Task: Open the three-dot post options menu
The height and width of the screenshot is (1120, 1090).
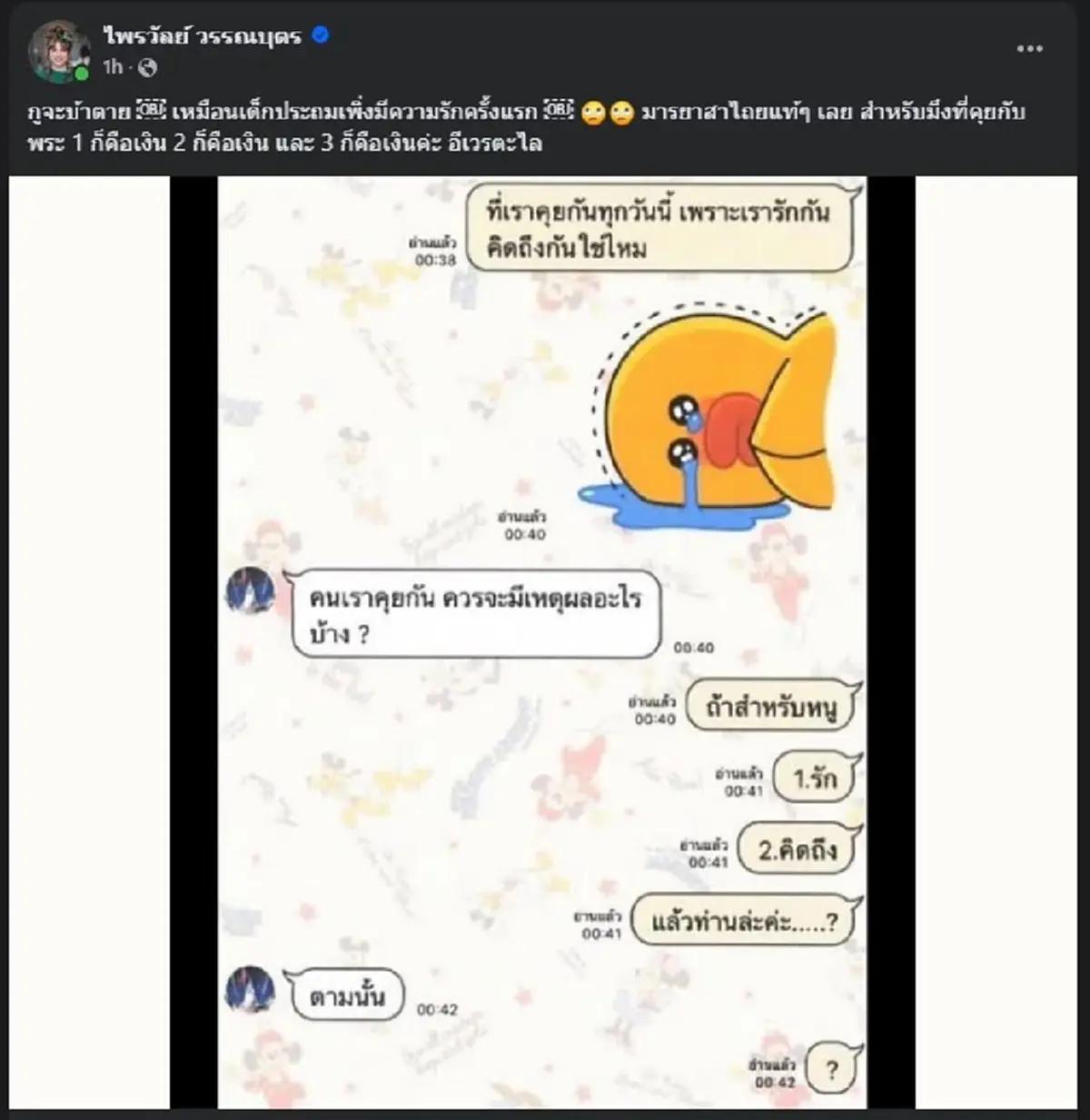Action: [x=1029, y=48]
